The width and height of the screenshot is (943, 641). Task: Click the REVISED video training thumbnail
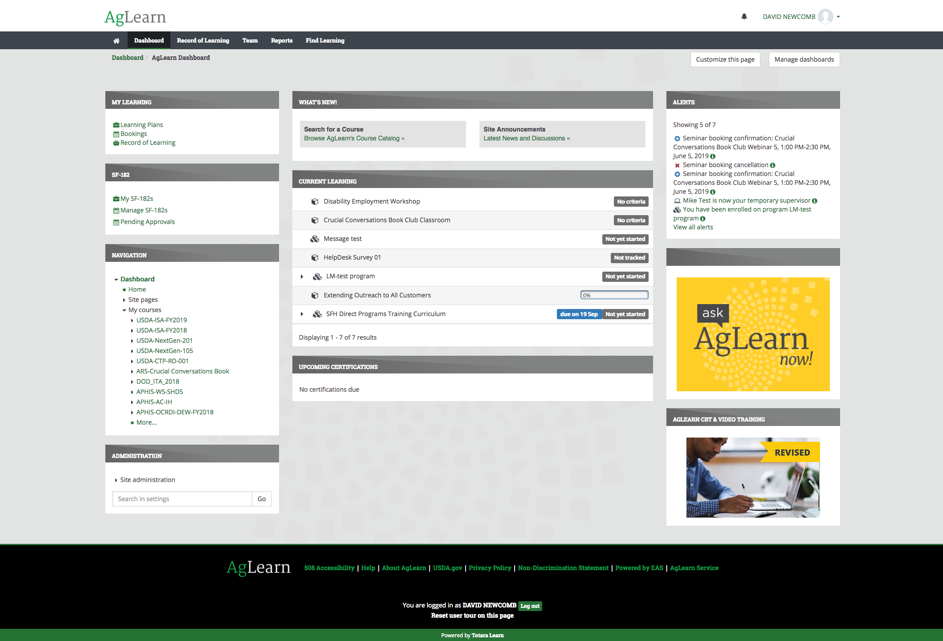[x=753, y=477]
